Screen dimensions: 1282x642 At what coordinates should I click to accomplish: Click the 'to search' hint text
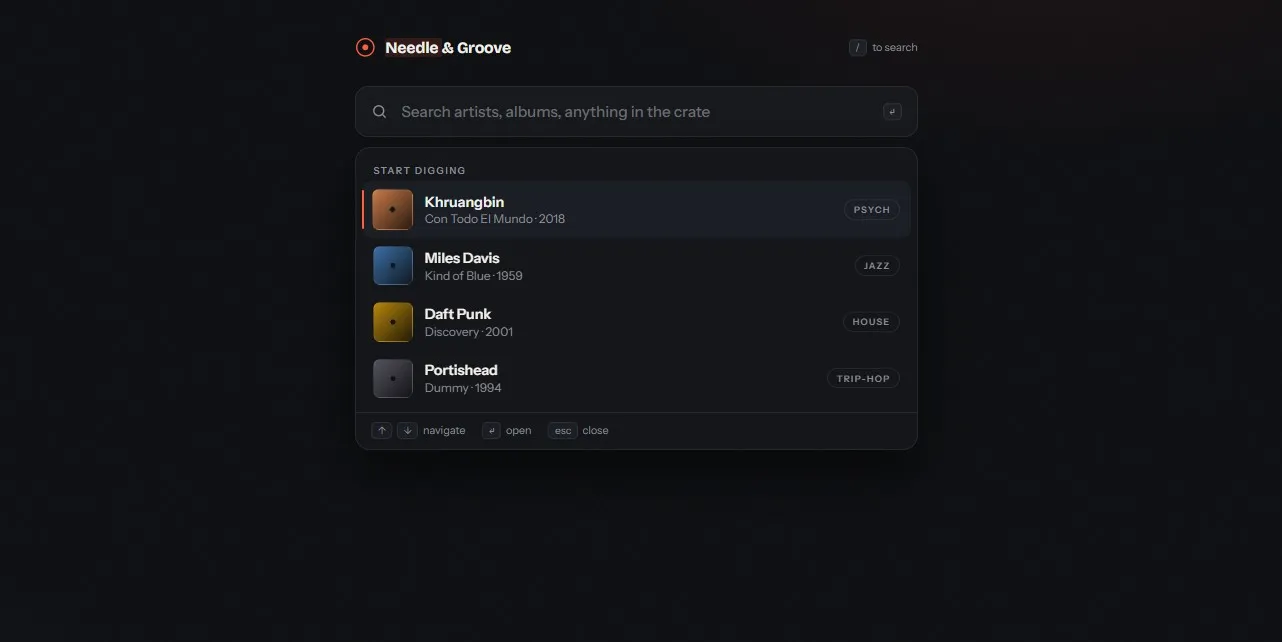[x=895, y=47]
